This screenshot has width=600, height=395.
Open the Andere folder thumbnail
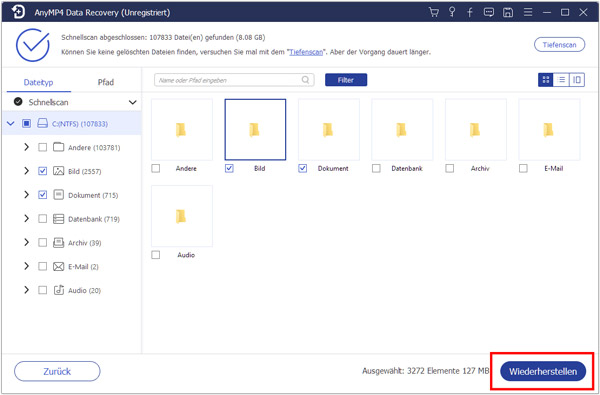(182, 129)
